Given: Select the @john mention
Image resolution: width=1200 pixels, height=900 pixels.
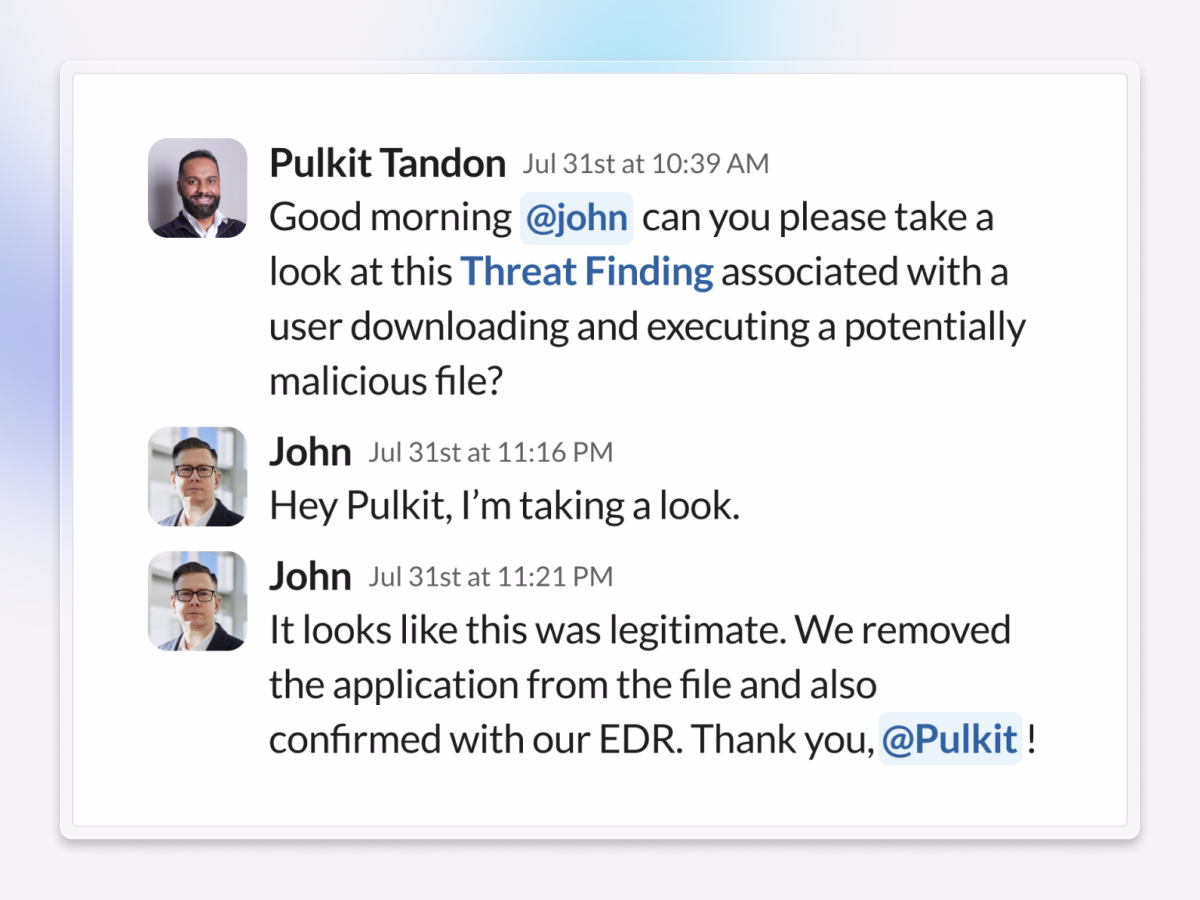Looking at the screenshot, I should [577, 218].
